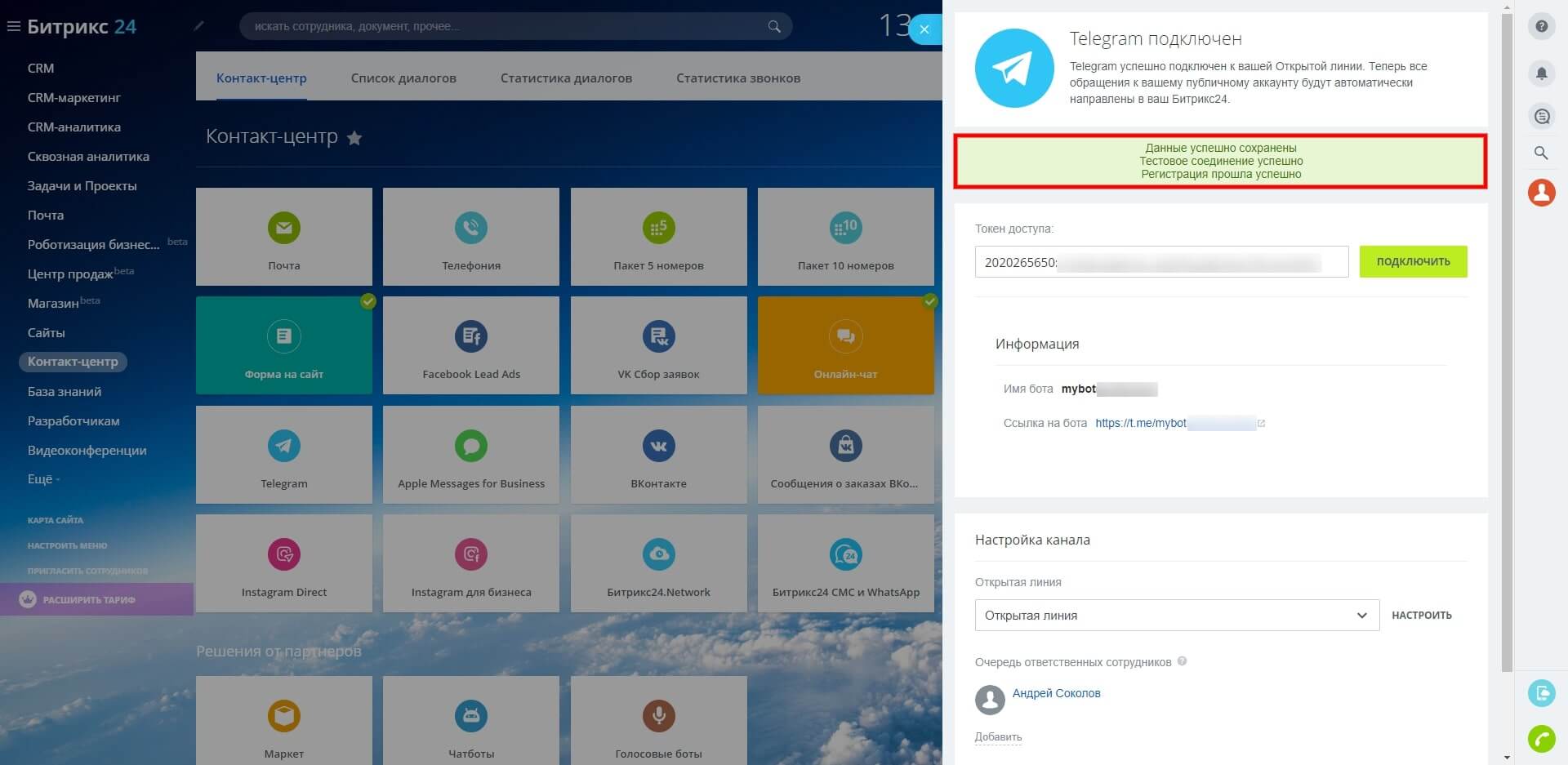Open the Маркет partner tile

point(283,721)
